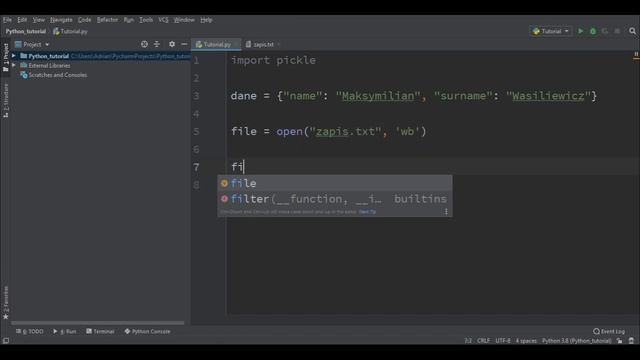
Task: Click on "import pickle" code line
Action: click(273, 60)
